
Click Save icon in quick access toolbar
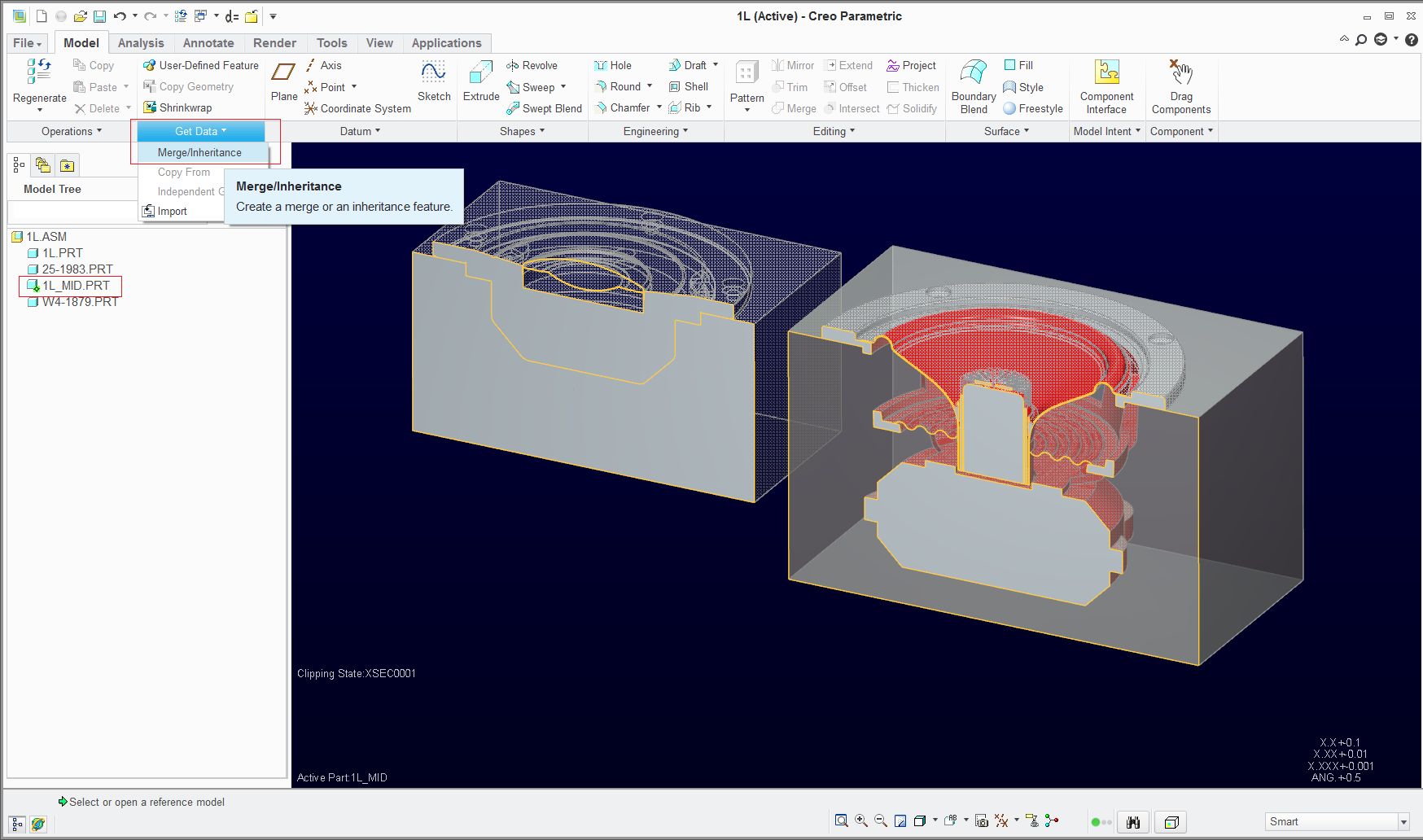99,16
